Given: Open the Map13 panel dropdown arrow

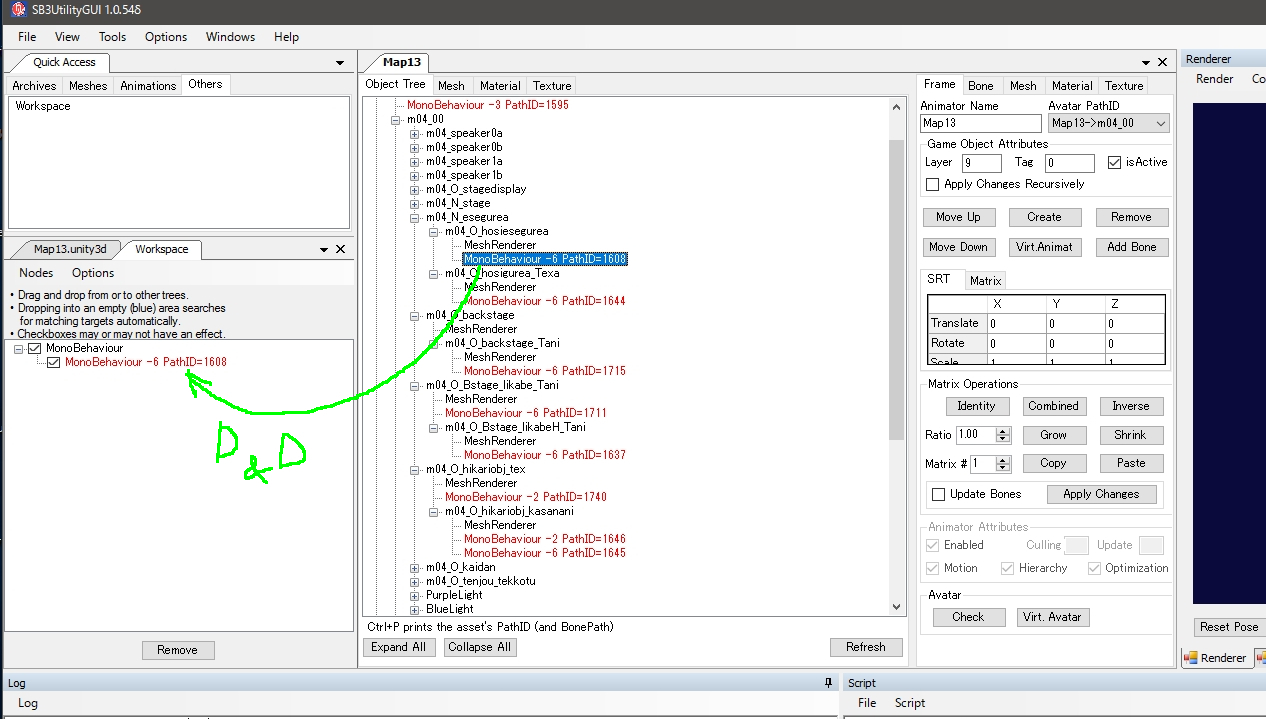Looking at the screenshot, I should click(1146, 62).
